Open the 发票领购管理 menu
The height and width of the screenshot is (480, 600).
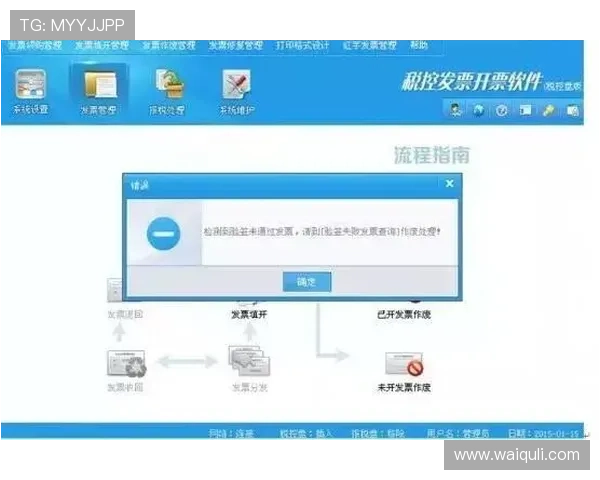point(35,46)
